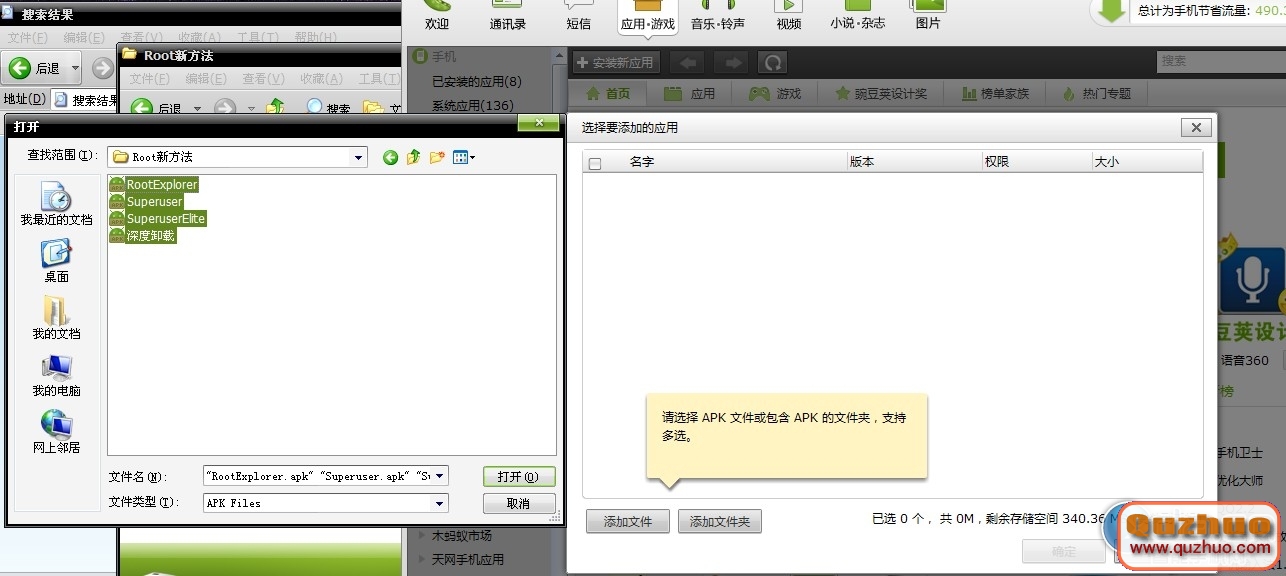Expand 文件类型 APK Files dropdown
The image size is (1286, 576).
pos(440,503)
